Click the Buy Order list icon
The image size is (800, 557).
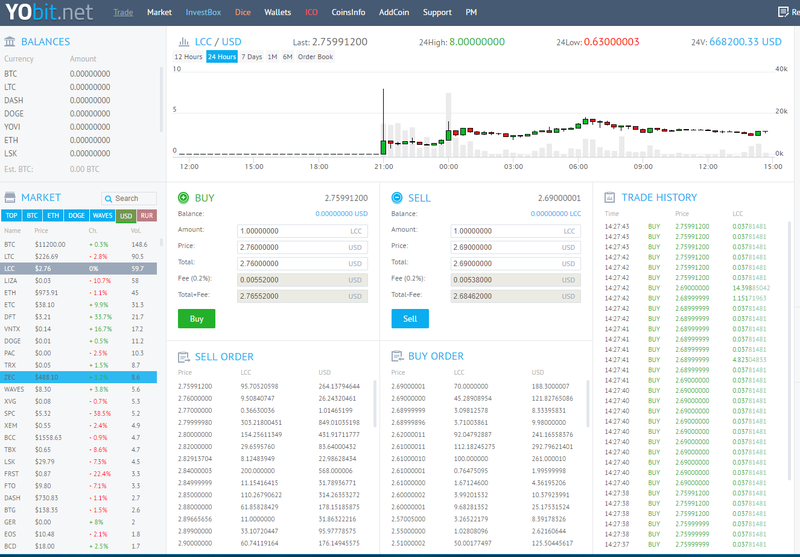397,356
